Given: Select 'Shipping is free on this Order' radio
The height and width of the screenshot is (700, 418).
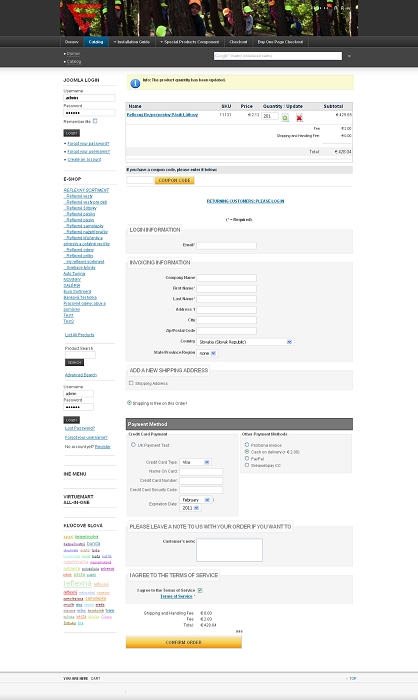Looking at the screenshot, I should coord(130,403).
